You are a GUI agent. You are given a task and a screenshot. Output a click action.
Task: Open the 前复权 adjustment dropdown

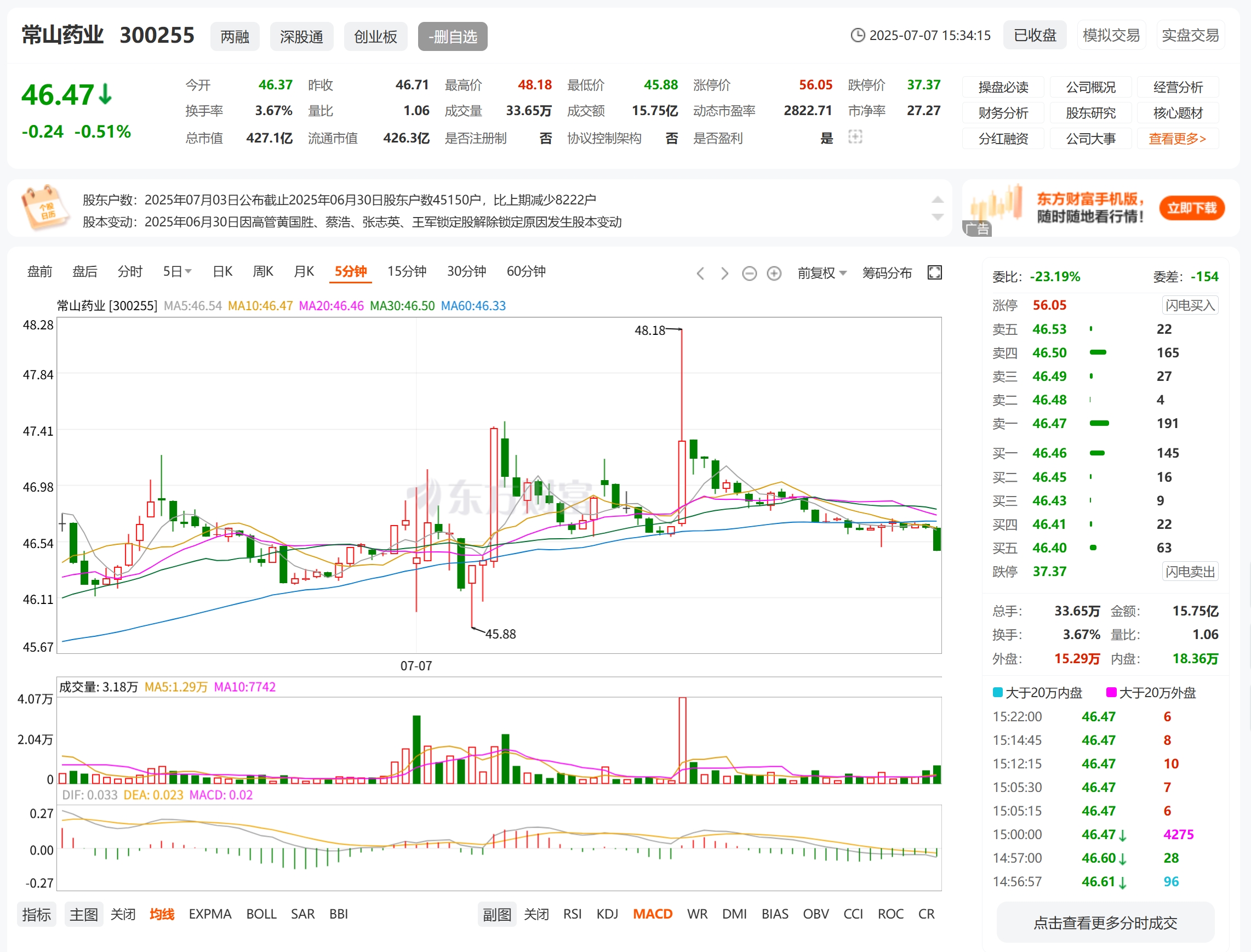point(822,273)
